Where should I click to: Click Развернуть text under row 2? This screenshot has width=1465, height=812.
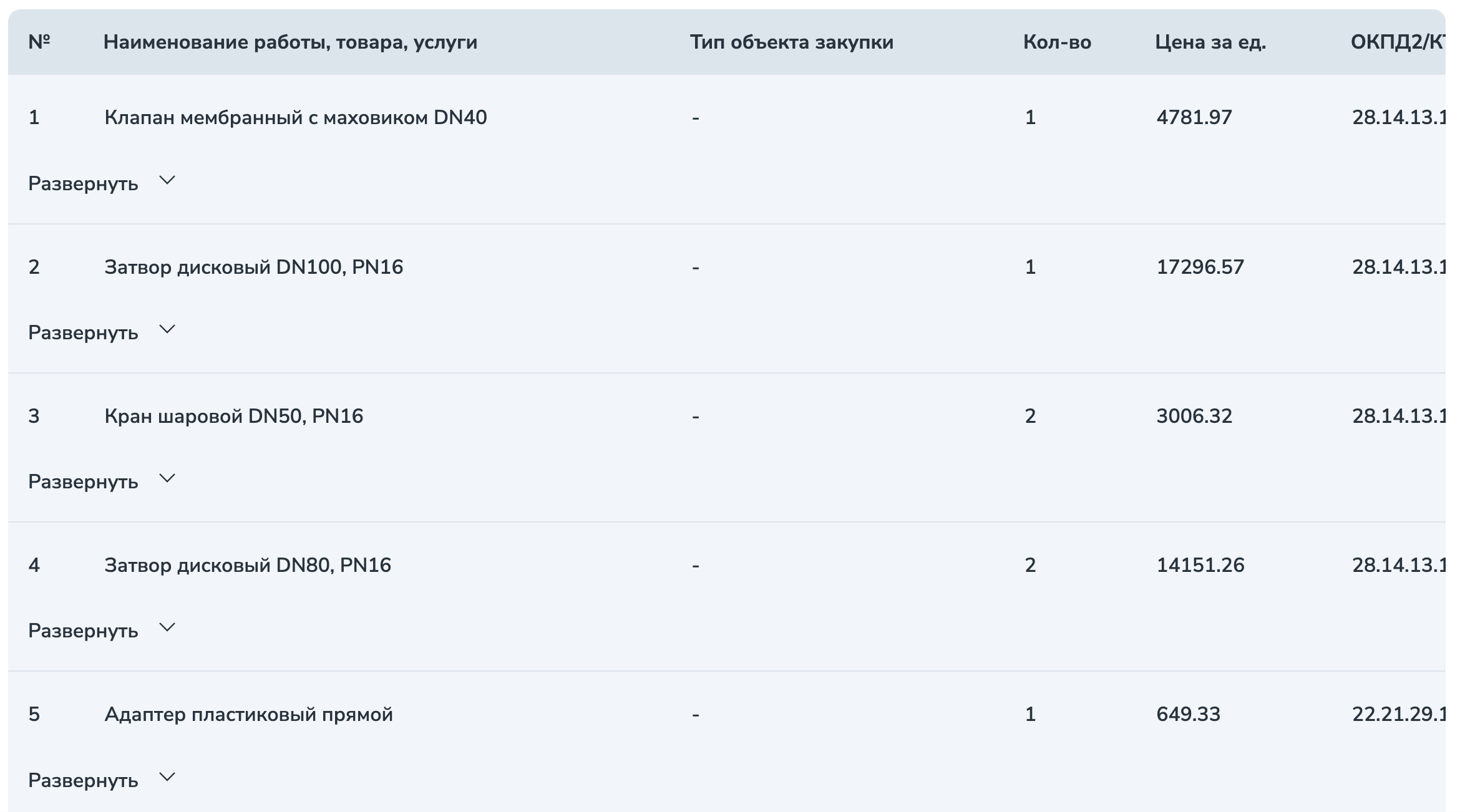point(83,333)
